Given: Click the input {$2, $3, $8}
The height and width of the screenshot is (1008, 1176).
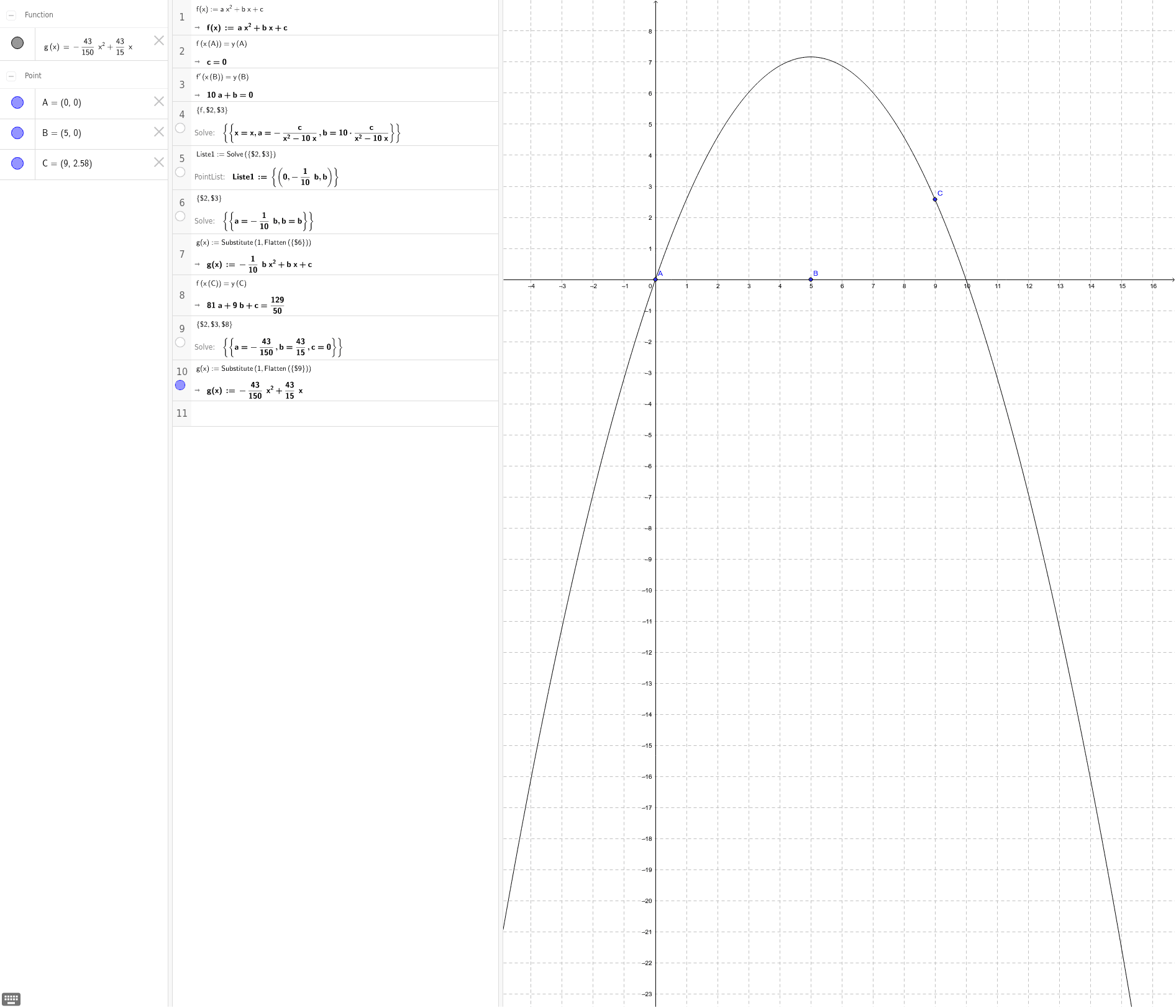Looking at the screenshot, I should (214, 324).
